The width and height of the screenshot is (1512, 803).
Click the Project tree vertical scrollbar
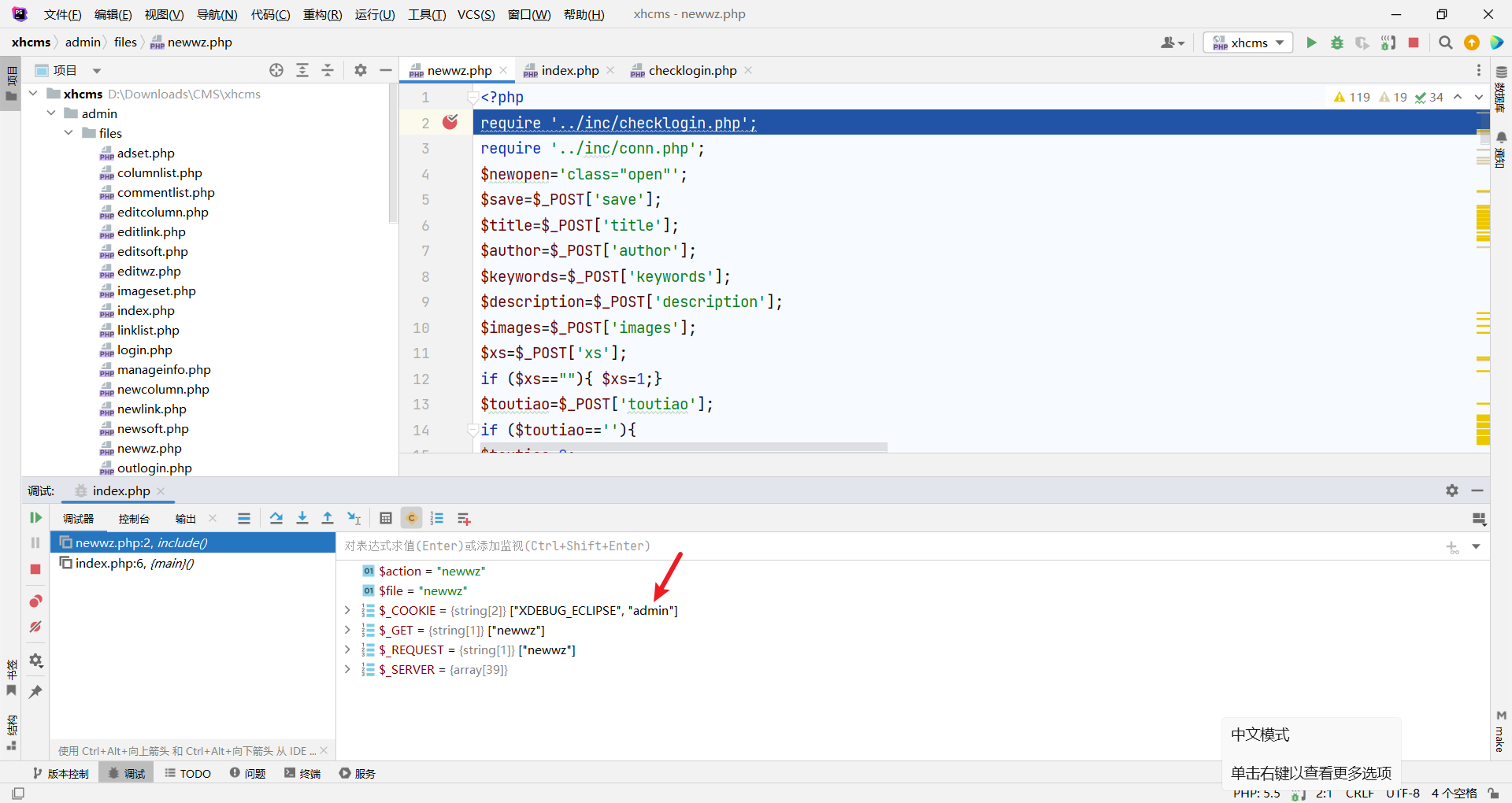[x=393, y=154]
